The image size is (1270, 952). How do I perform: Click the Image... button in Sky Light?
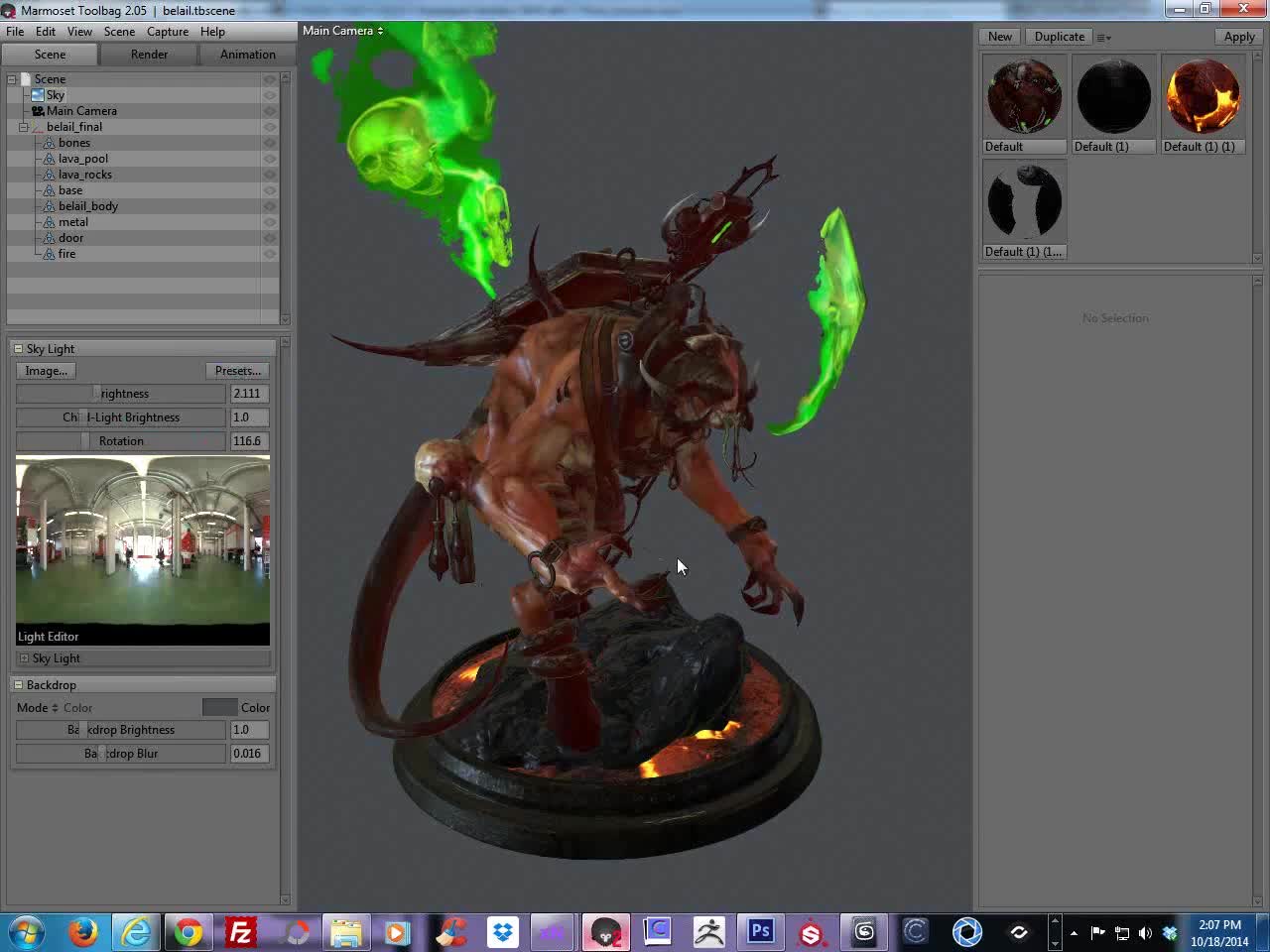click(47, 371)
